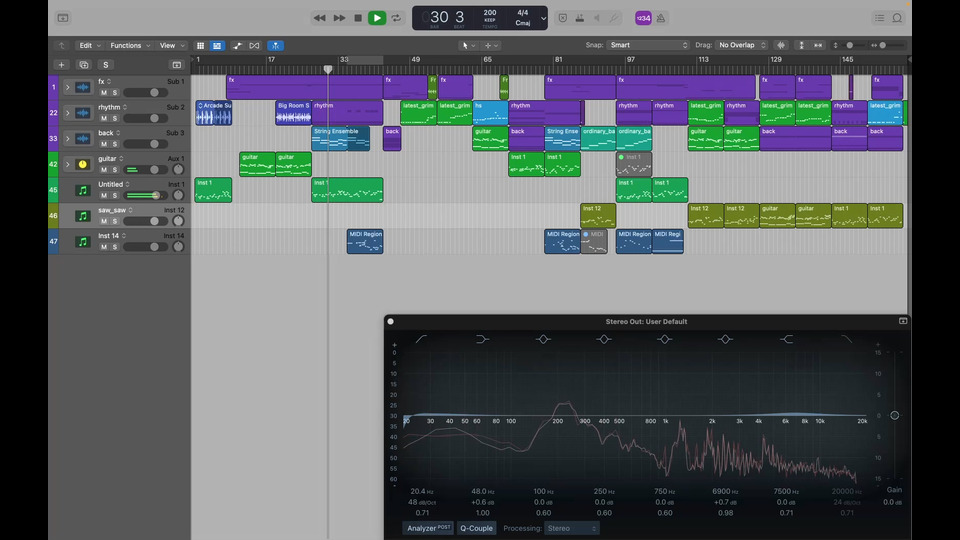
Task: Adjust the saw_saw track volume slider
Action: pos(145,221)
